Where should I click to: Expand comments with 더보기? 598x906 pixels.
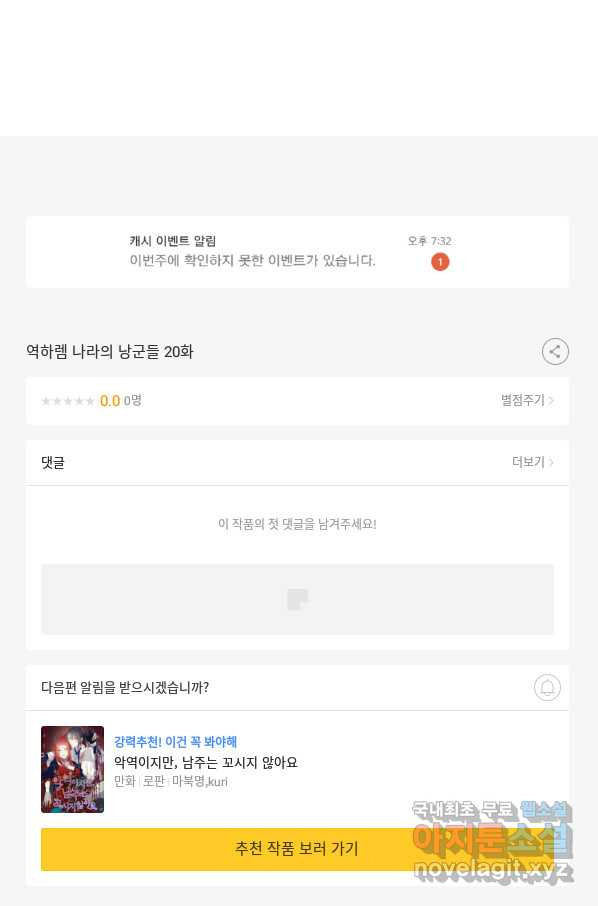[x=528, y=462]
